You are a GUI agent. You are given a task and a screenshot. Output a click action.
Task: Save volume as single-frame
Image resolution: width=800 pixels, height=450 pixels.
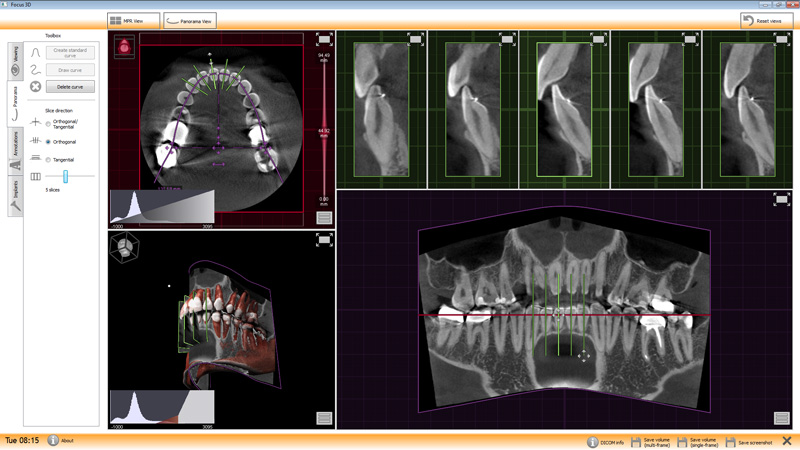coord(697,441)
